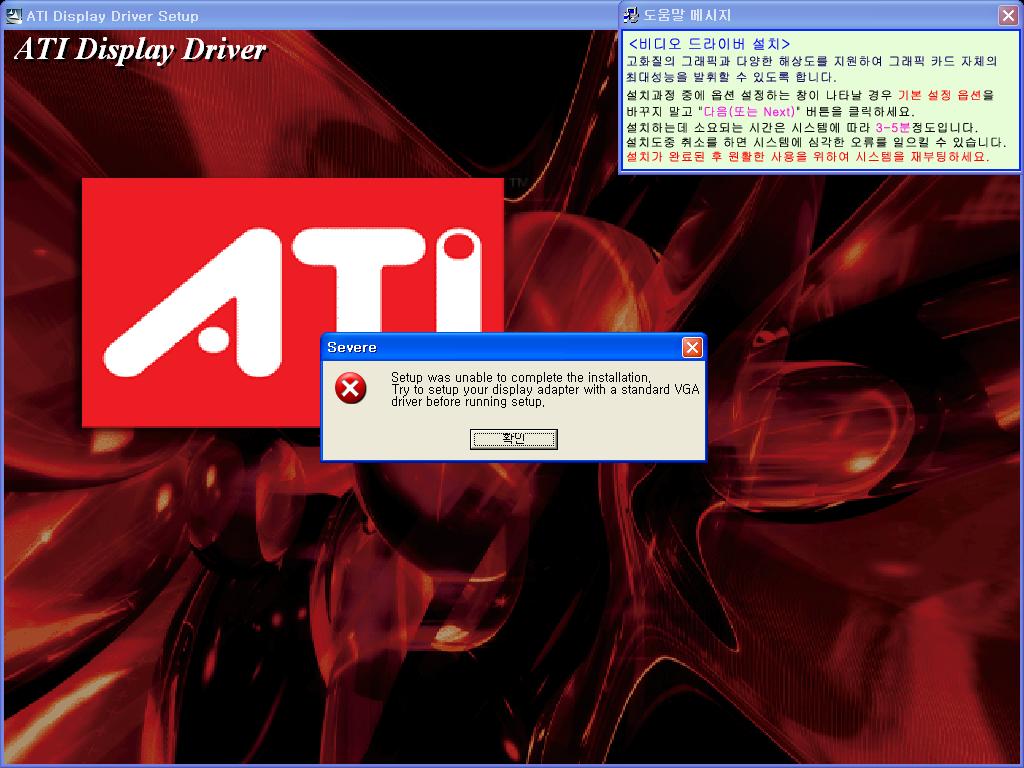Viewport: 1024px width, 768px height.
Task: Click the red "기본 설정 옵션" text
Action: (x=940, y=95)
